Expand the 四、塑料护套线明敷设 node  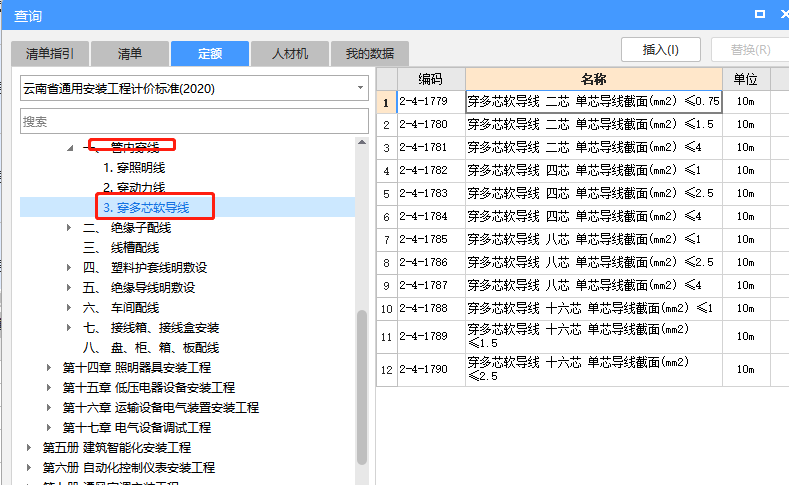[x=69, y=268]
